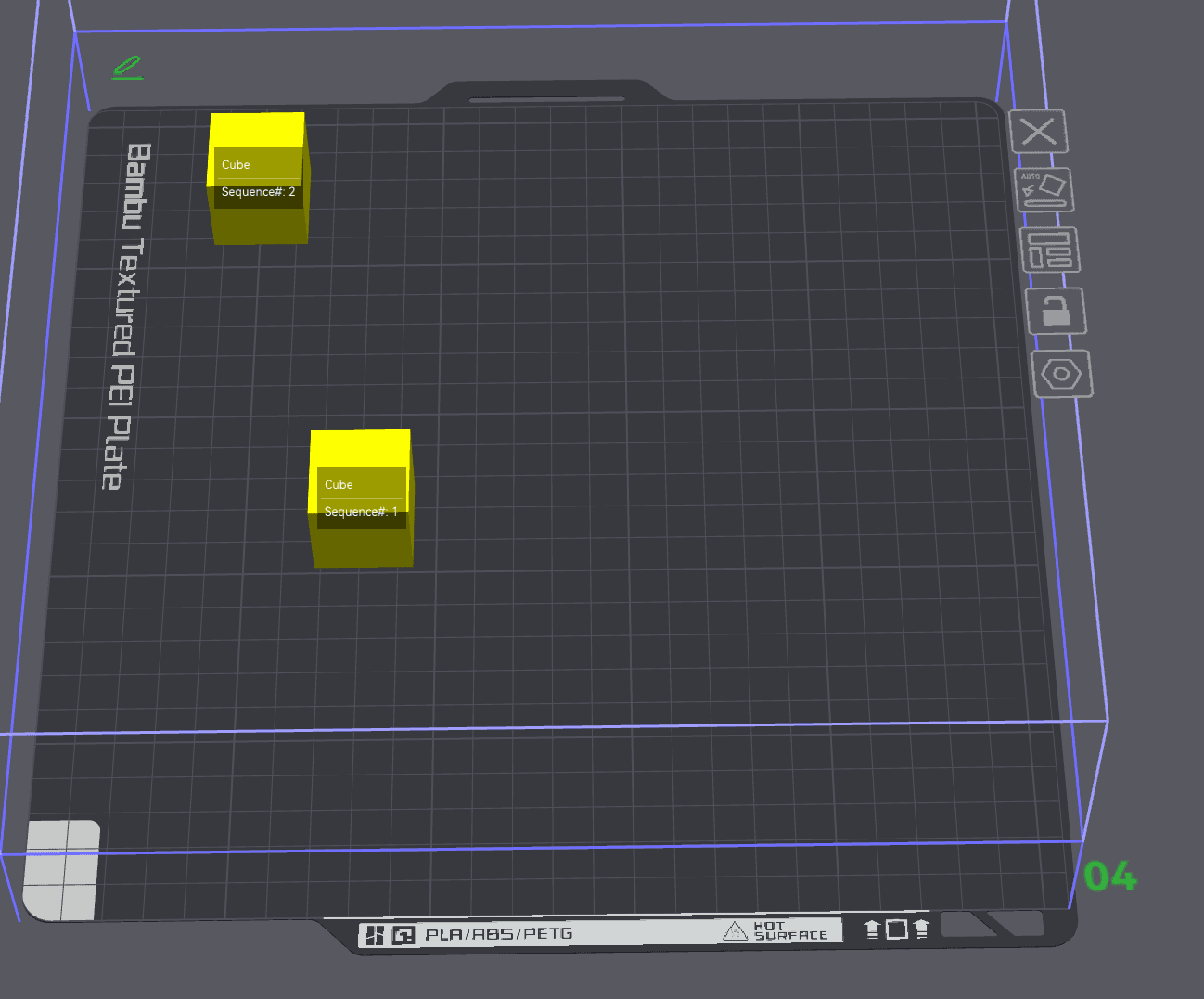Click the 'Sequence#: 2' label text

coord(258,192)
